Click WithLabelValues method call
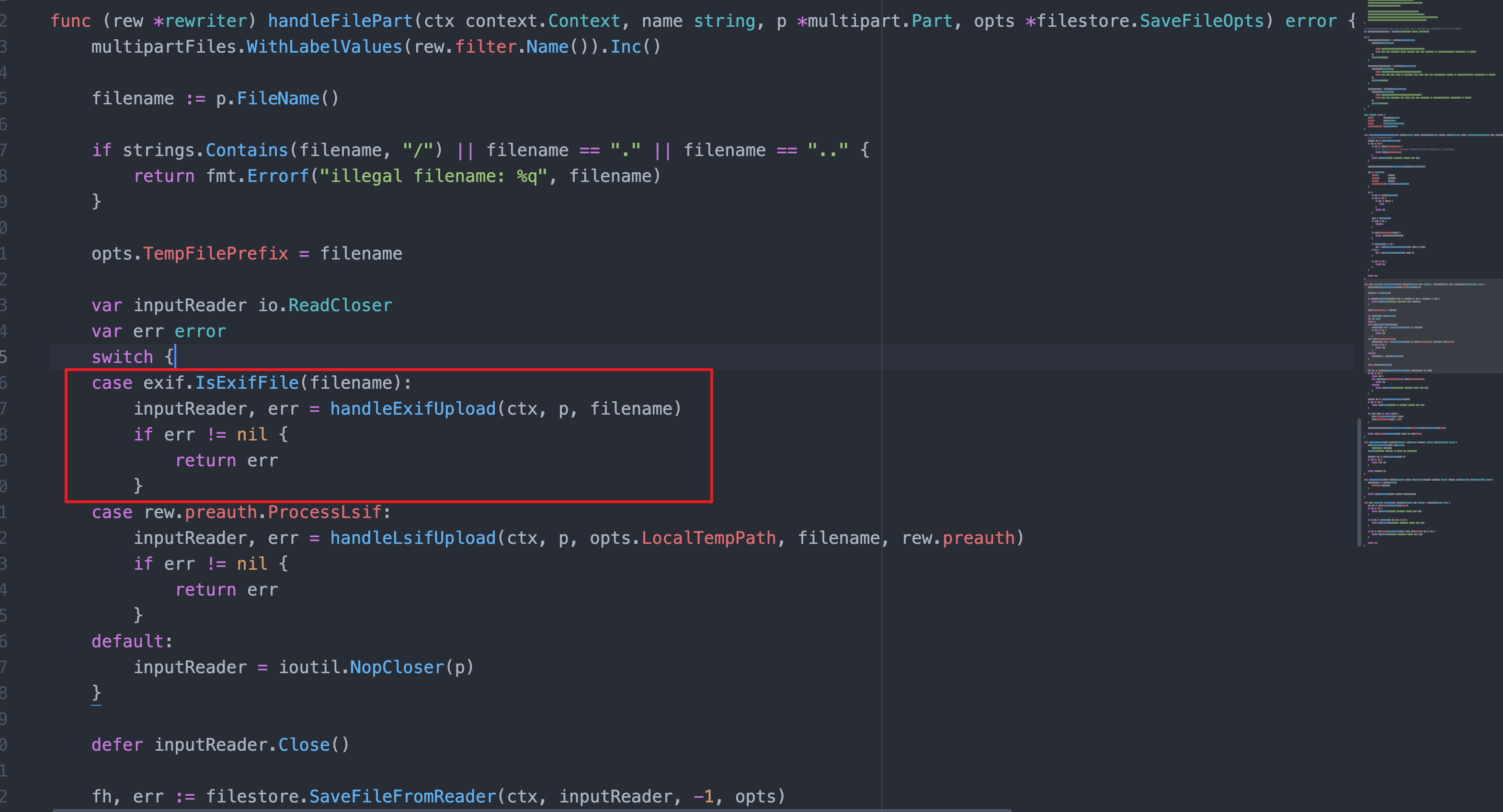This screenshot has width=1503, height=812. 324,46
